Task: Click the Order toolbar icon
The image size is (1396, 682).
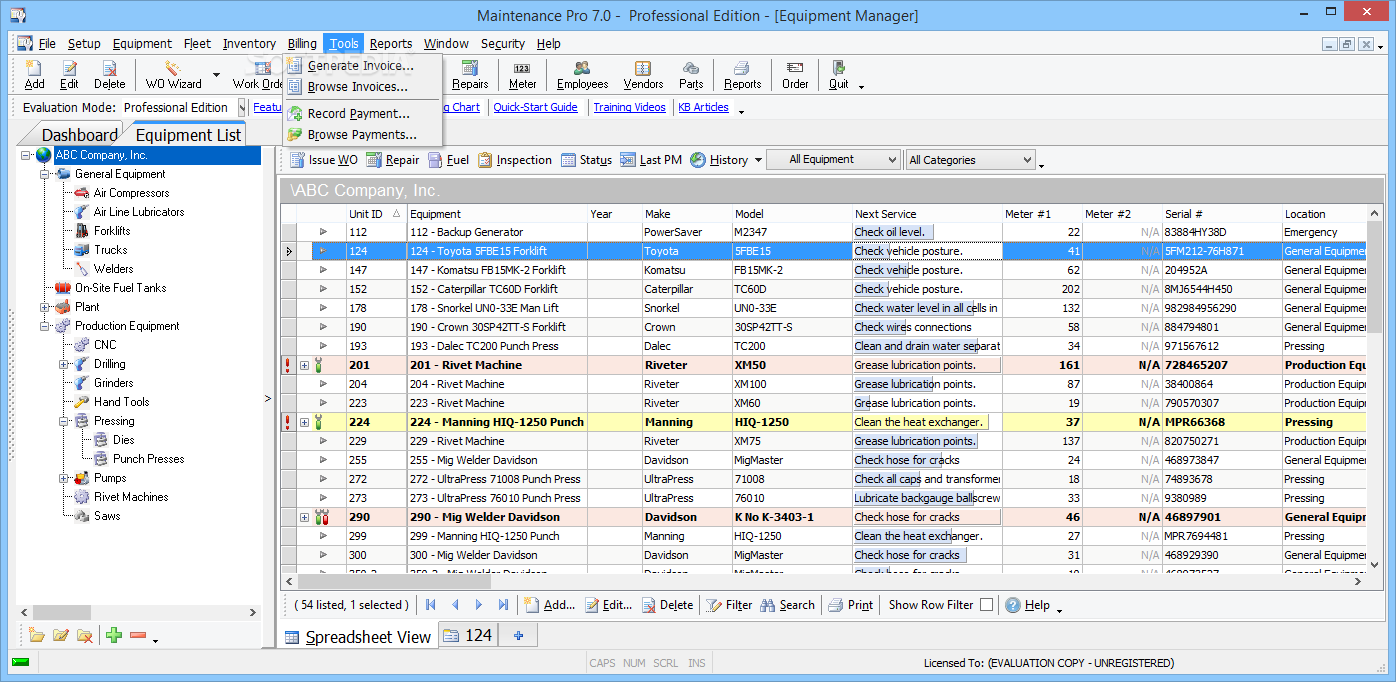Action: pos(795,75)
